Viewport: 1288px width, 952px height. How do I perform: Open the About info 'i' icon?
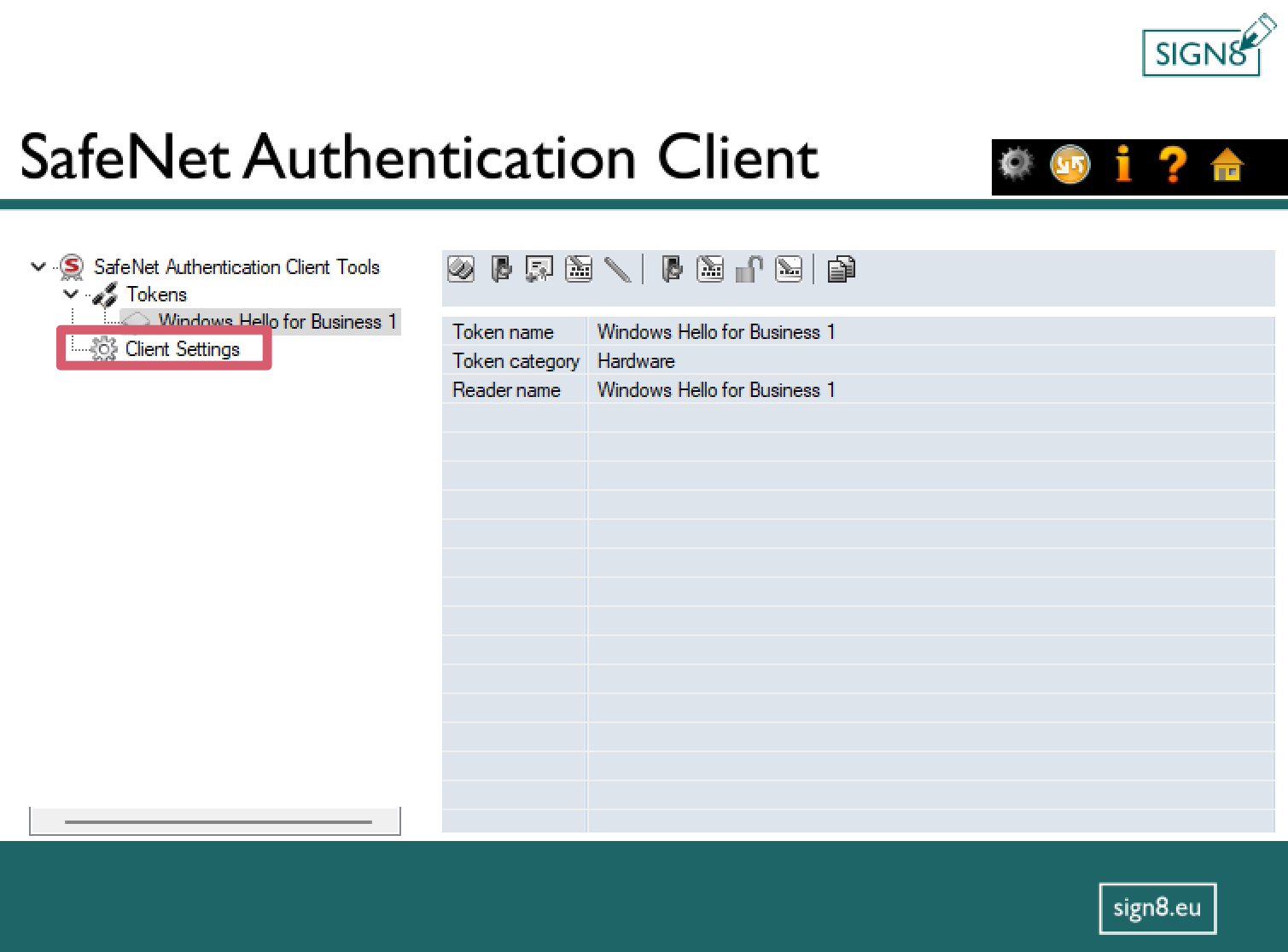coord(1123,164)
